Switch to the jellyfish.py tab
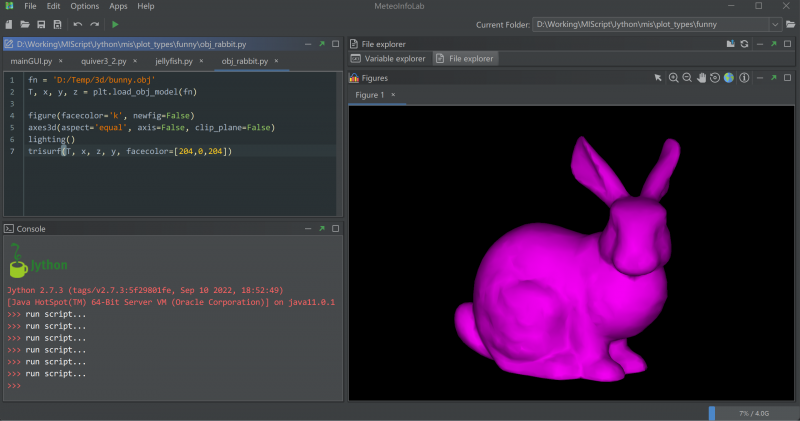Screen dimensions: 800x421 [x=175, y=62]
